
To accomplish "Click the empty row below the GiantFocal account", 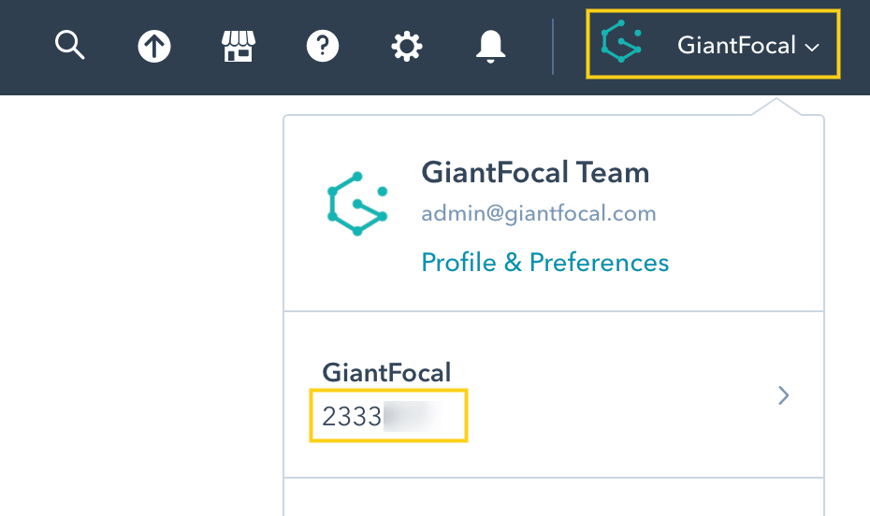I will coord(553,497).
